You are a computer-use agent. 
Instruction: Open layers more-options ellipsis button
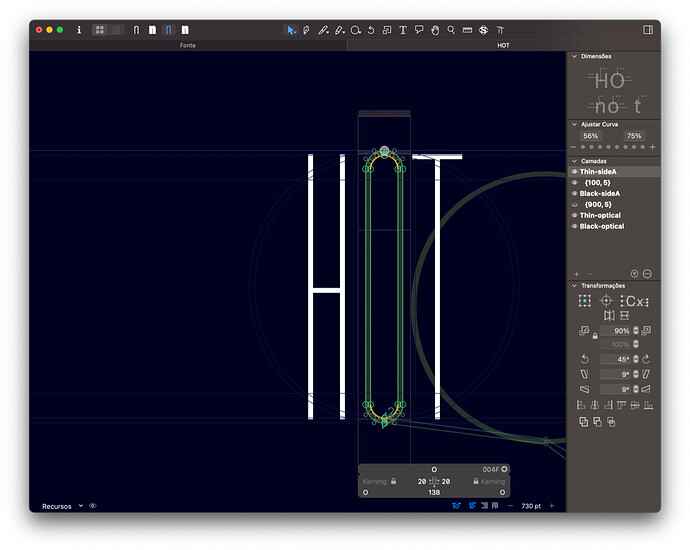[x=647, y=274]
